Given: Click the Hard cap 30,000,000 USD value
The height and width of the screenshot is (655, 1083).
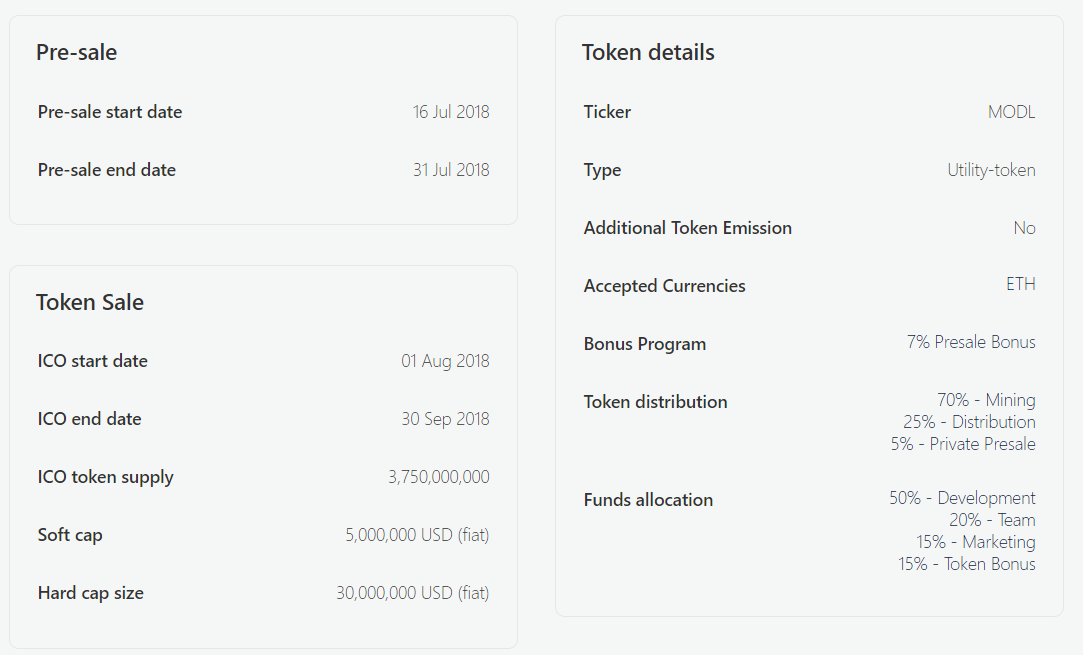Looking at the screenshot, I should click(412, 593).
